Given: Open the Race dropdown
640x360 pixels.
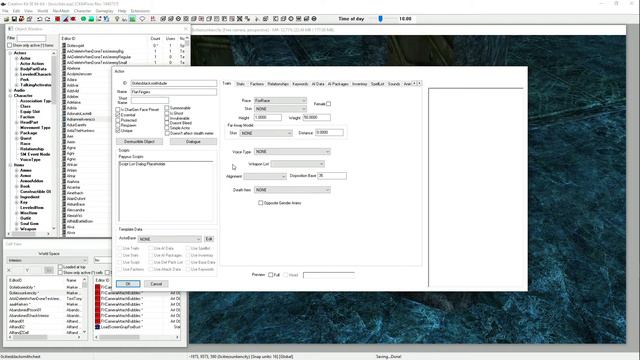Looking at the screenshot, I should (x=280, y=100).
